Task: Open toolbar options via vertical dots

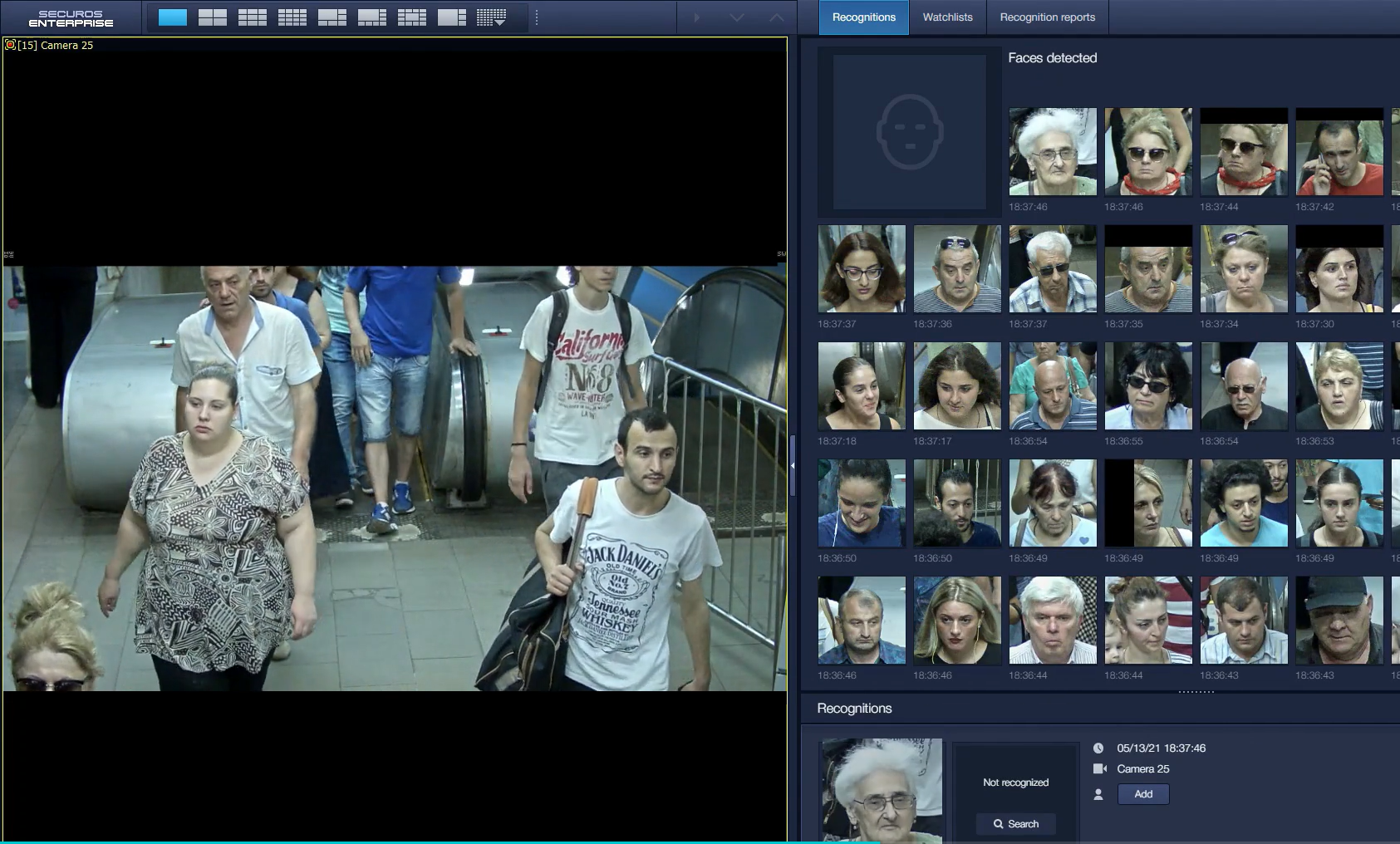Action: tap(537, 17)
